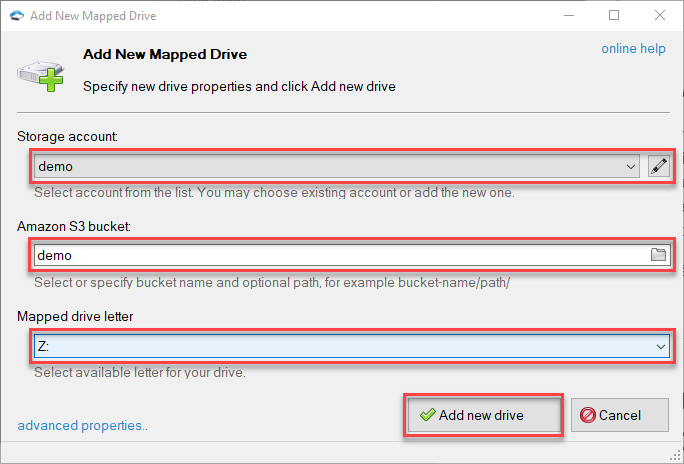The width and height of the screenshot is (684, 464).
Task: Minimize the Add New Mapped Drive window
Action: pyautogui.click(x=568, y=16)
